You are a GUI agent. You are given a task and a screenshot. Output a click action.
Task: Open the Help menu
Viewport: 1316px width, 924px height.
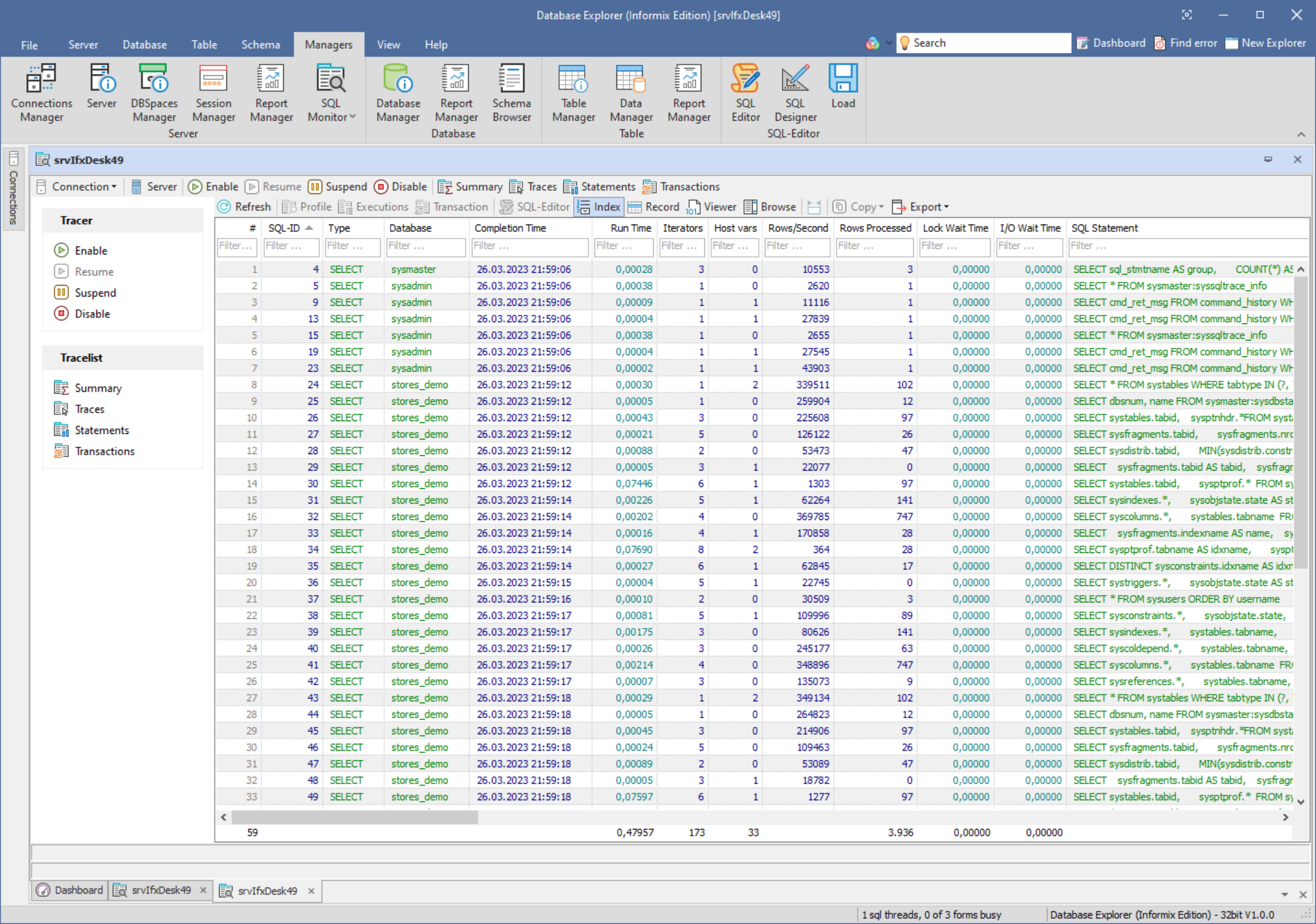point(436,45)
